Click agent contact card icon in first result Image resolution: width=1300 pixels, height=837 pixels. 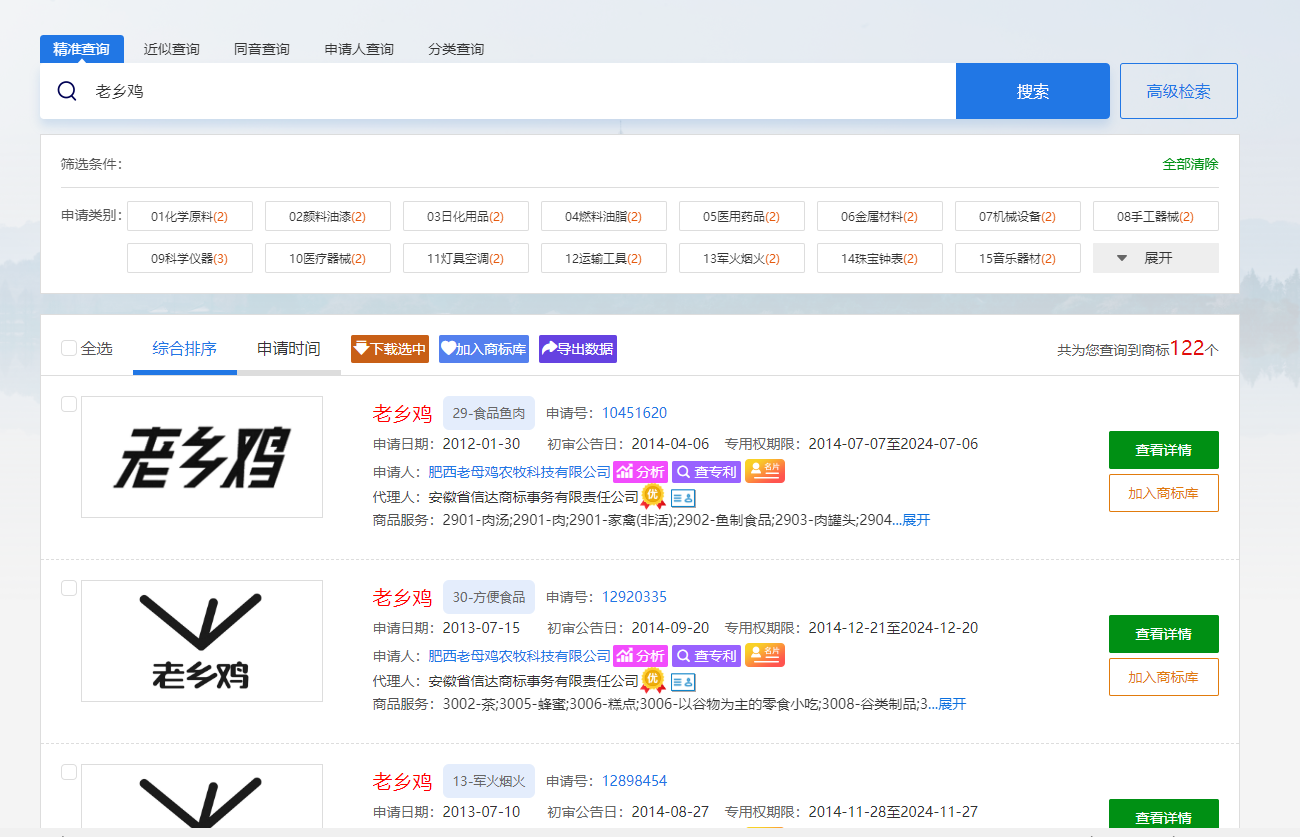(x=683, y=497)
